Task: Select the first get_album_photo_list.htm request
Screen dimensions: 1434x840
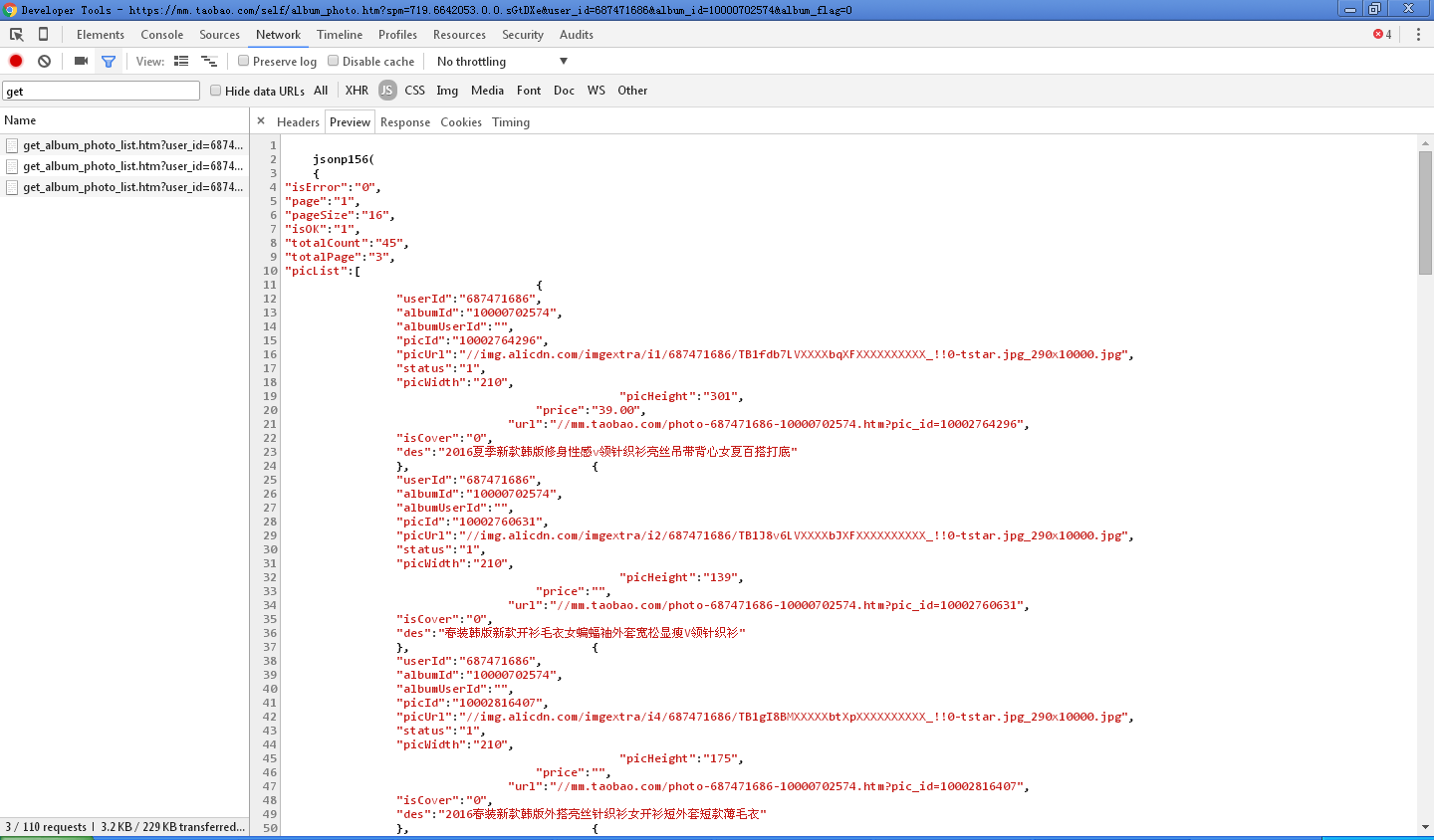Action: (124, 145)
